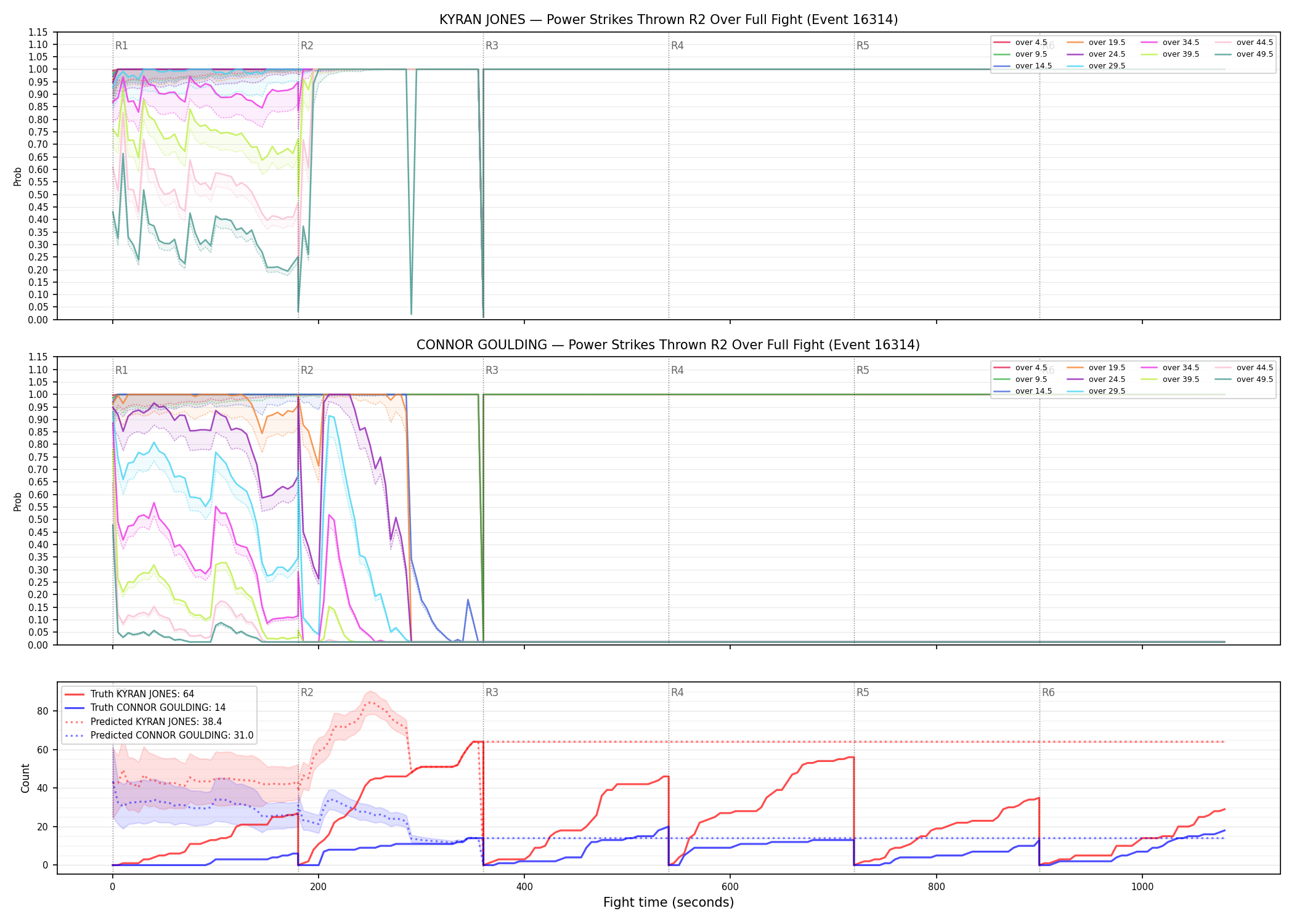The height and width of the screenshot is (924, 1294).
Task: Select 'over 29.5' legend item in Connor Goulding chart
Action: point(1096,391)
